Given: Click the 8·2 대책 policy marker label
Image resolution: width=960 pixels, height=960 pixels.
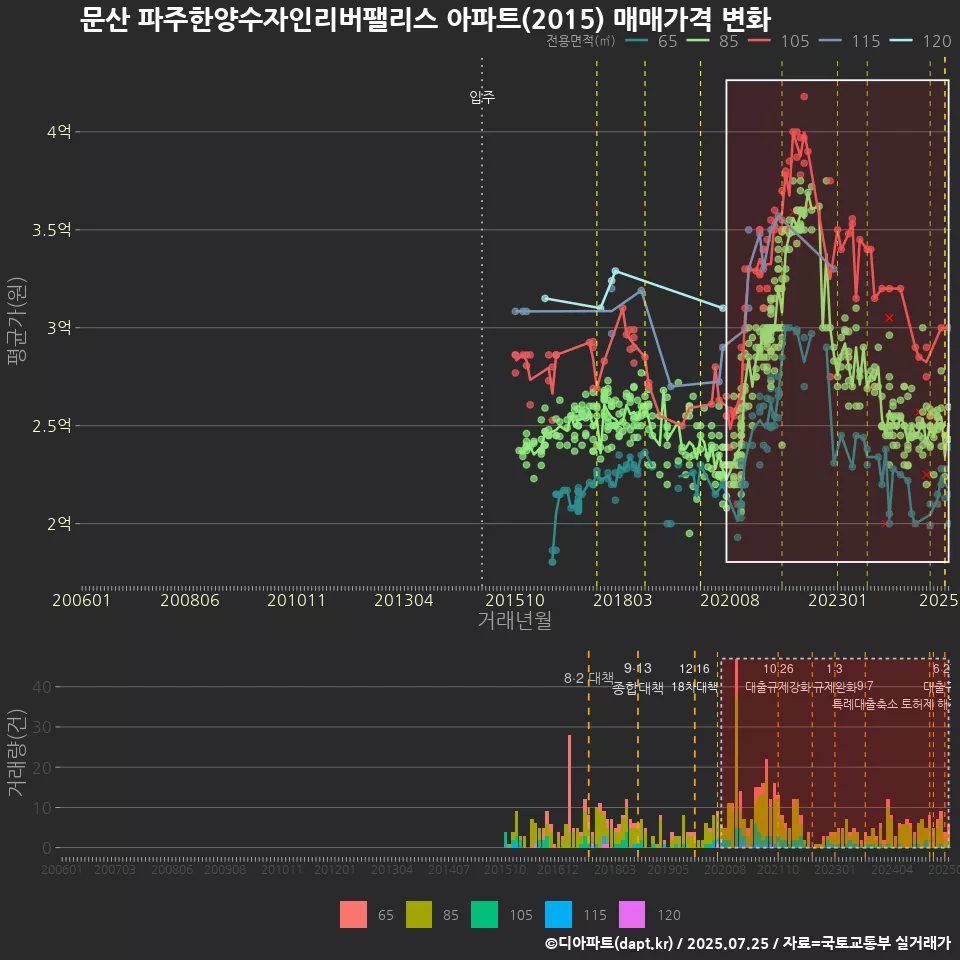Looking at the screenshot, I should point(588,678).
